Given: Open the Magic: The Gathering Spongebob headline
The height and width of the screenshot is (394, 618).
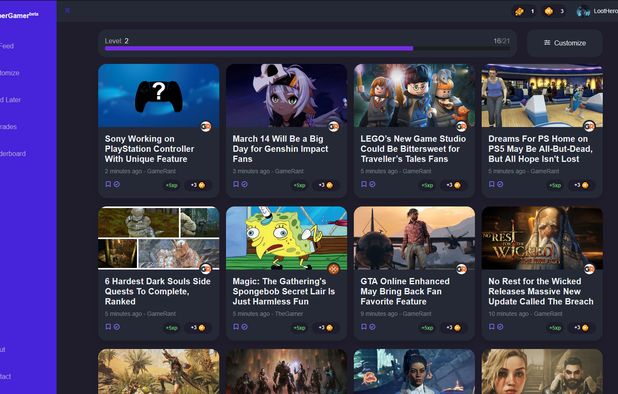Looking at the screenshot, I should [284, 292].
